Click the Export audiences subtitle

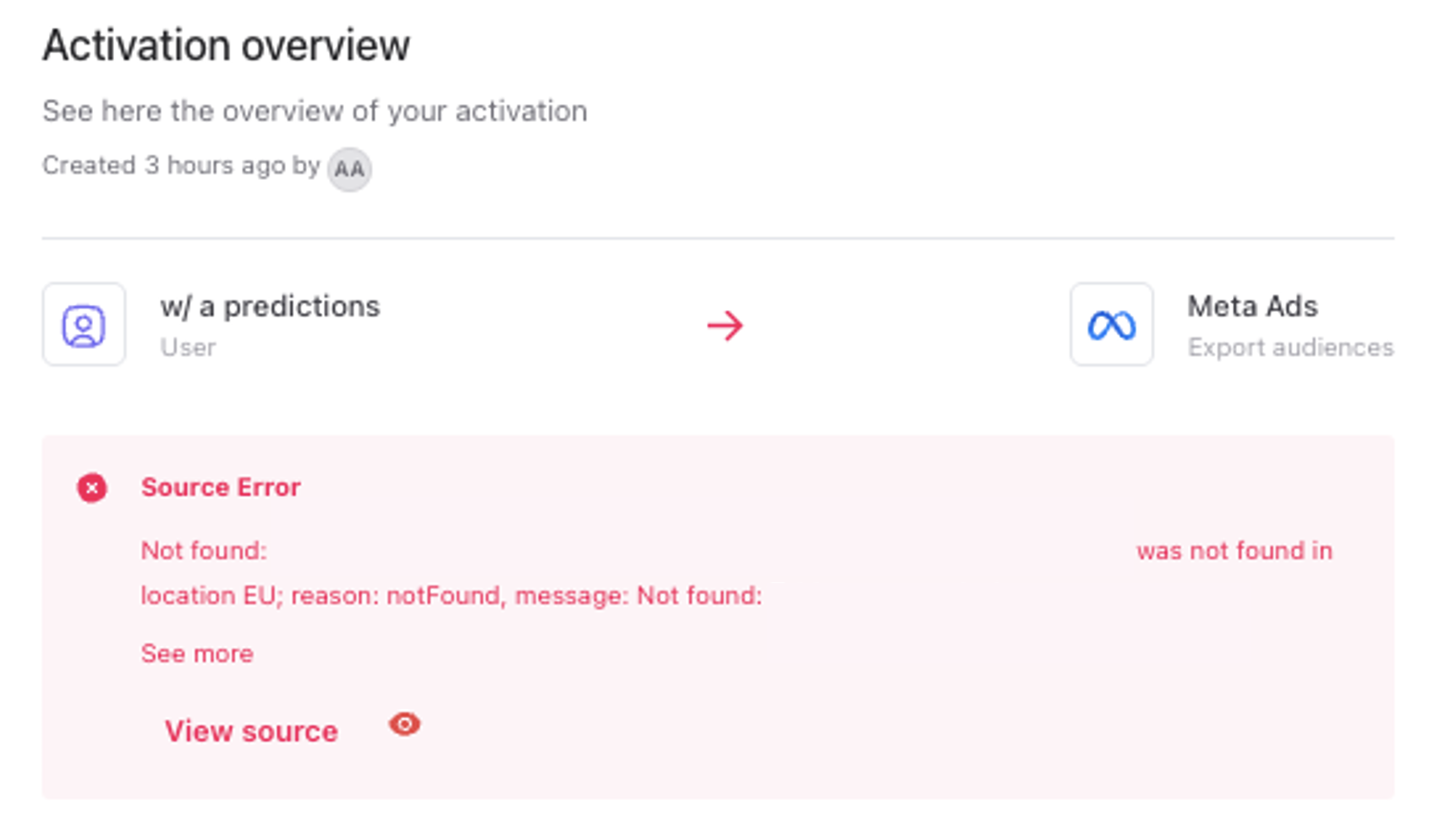(1290, 347)
